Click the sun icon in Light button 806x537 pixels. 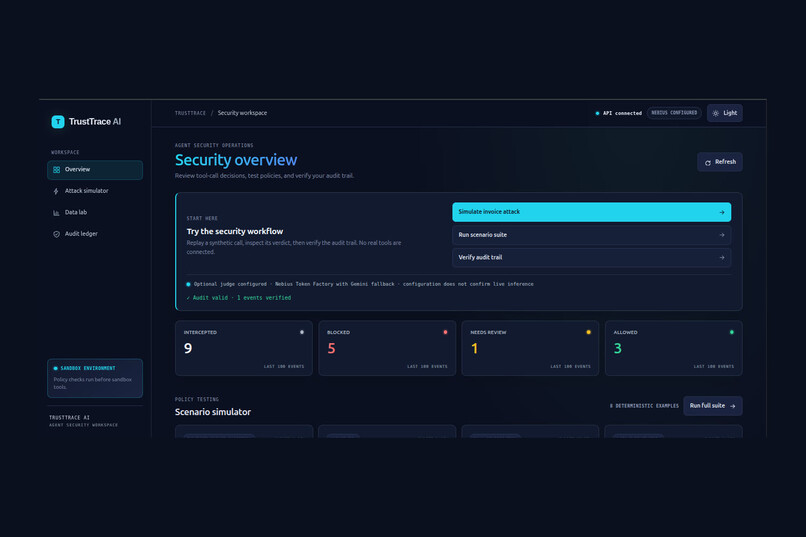(716, 113)
